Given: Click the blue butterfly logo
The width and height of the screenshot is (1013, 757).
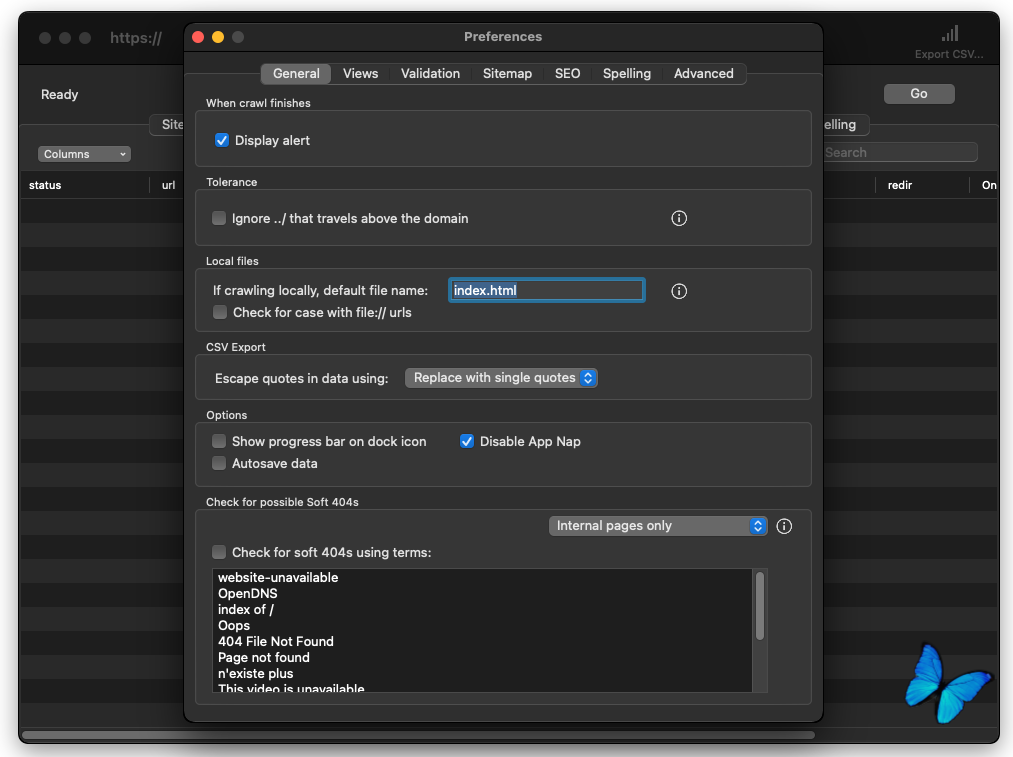Looking at the screenshot, I should [946, 682].
